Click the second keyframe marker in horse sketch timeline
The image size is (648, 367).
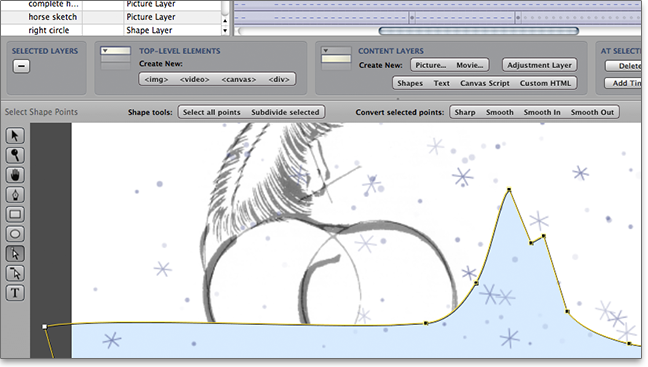tap(517, 18)
